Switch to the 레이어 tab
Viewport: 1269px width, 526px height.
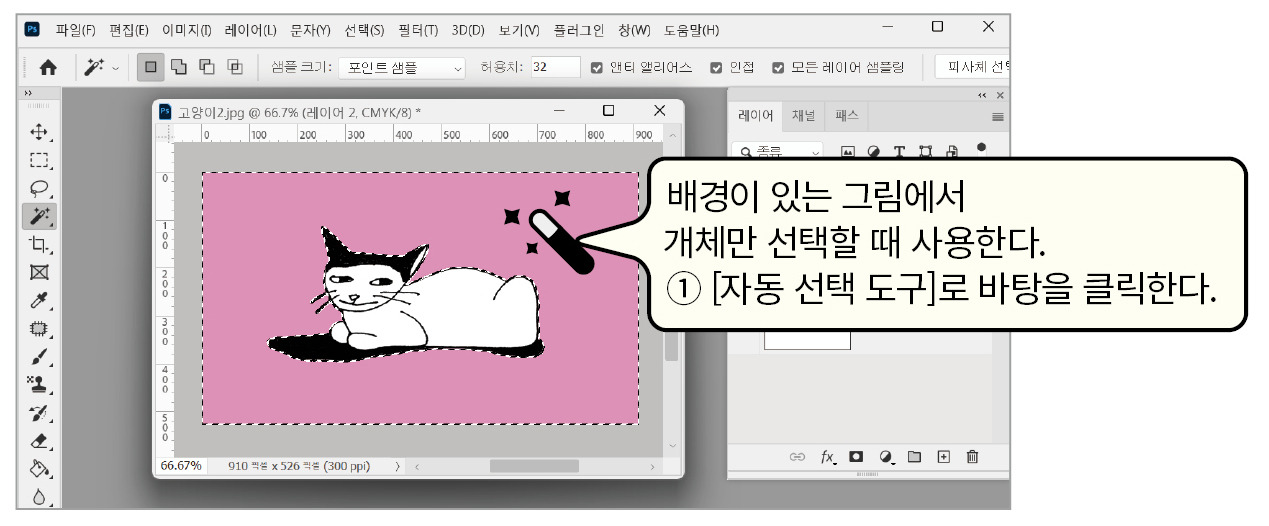point(756,116)
